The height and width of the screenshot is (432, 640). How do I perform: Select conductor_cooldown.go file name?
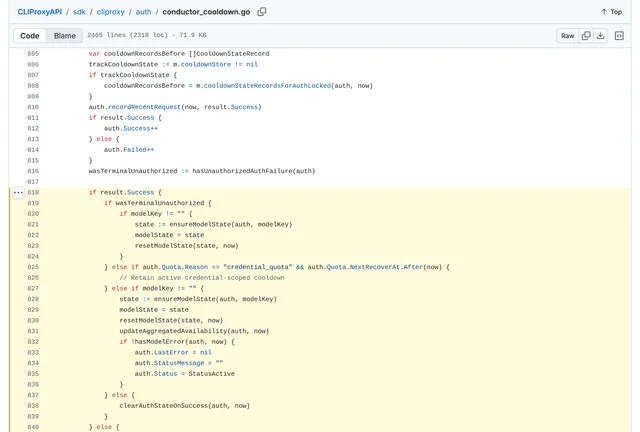206,12
